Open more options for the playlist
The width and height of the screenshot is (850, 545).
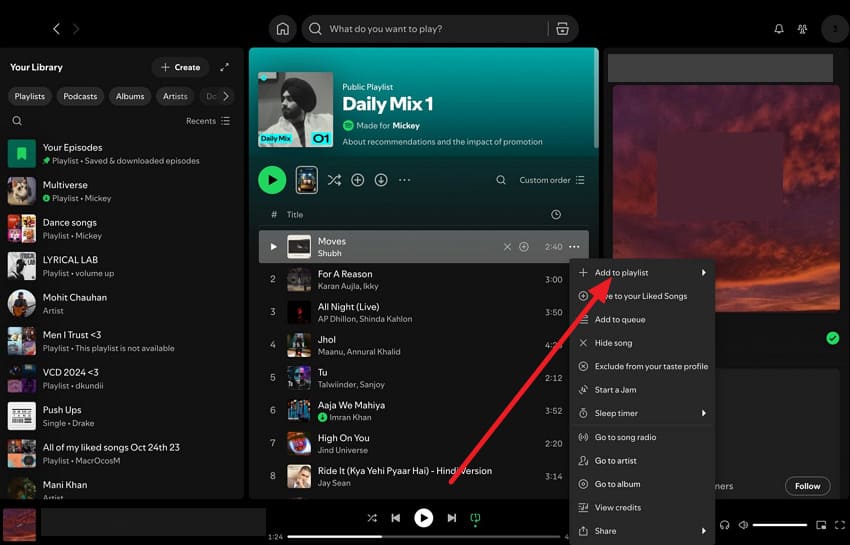point(404,180)
